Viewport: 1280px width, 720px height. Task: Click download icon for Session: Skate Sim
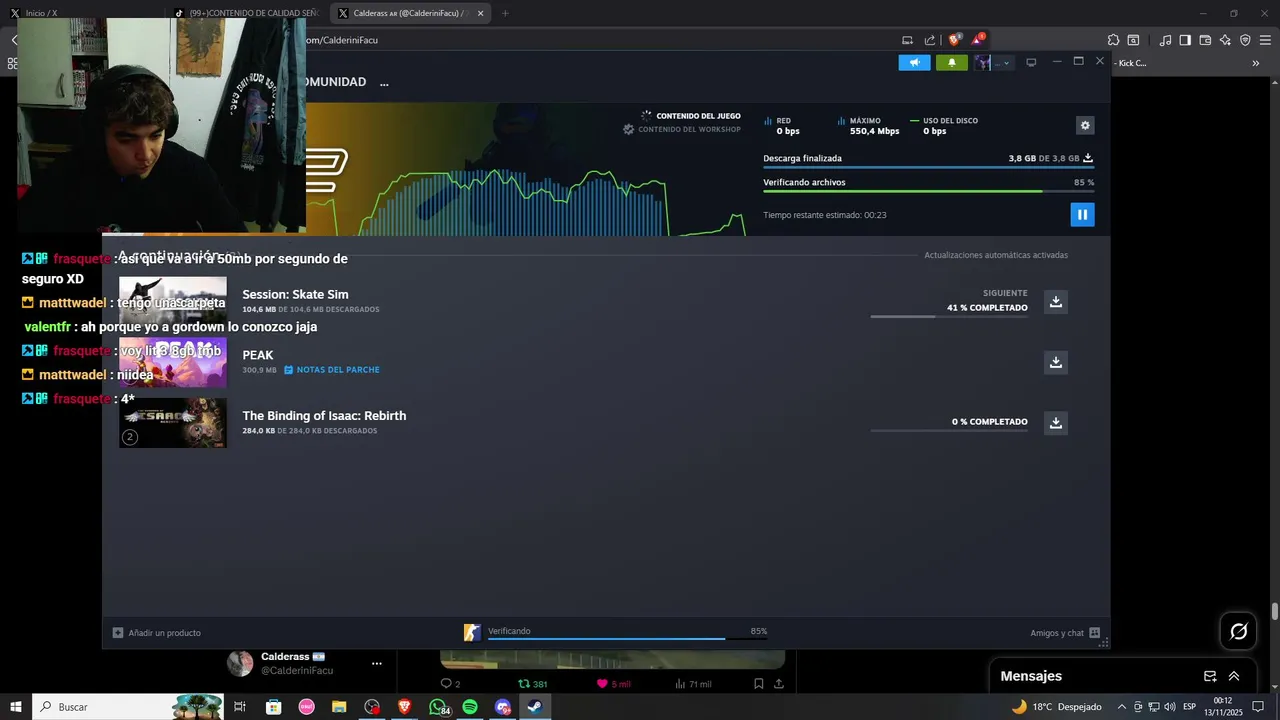[x=1055, y=302]
